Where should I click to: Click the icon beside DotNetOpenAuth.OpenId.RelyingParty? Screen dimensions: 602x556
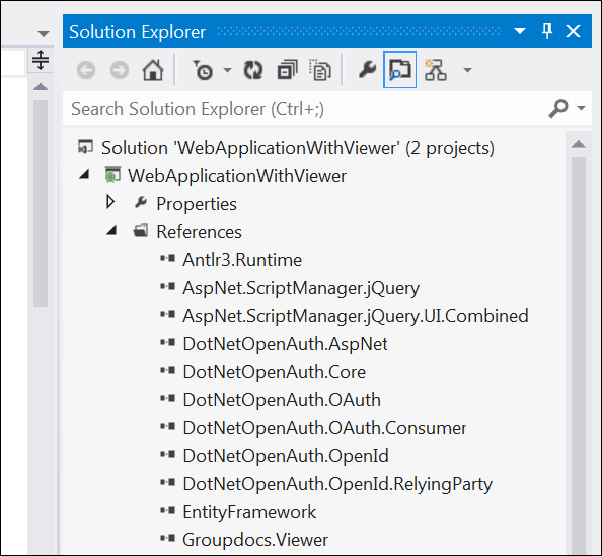tap(167, 483)
